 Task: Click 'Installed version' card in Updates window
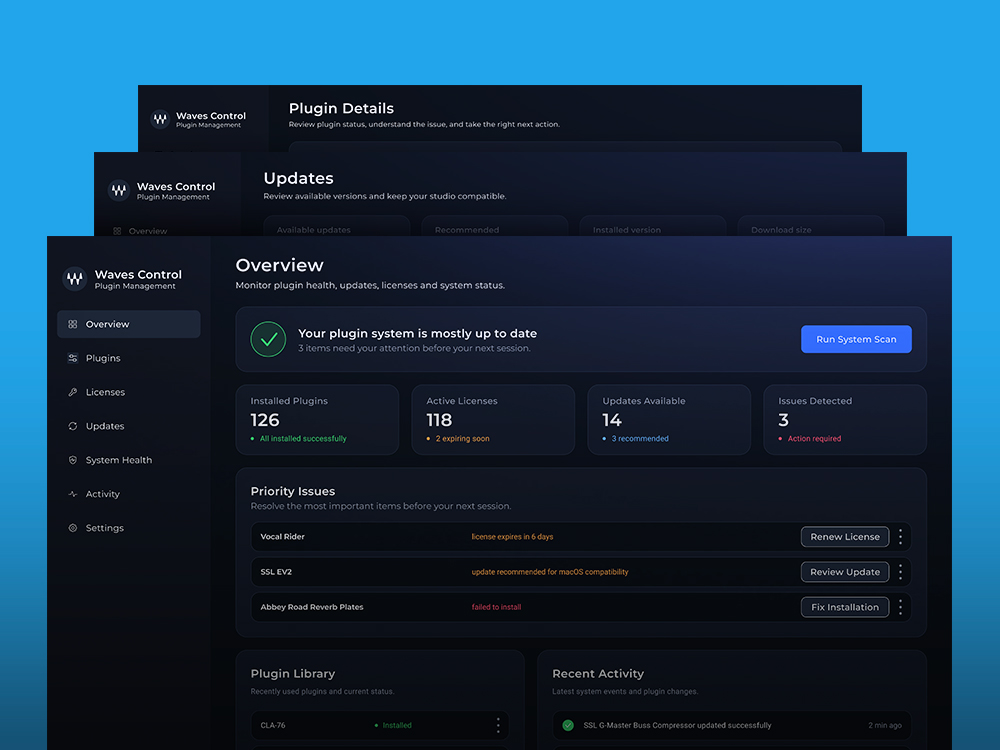(653, 227)
